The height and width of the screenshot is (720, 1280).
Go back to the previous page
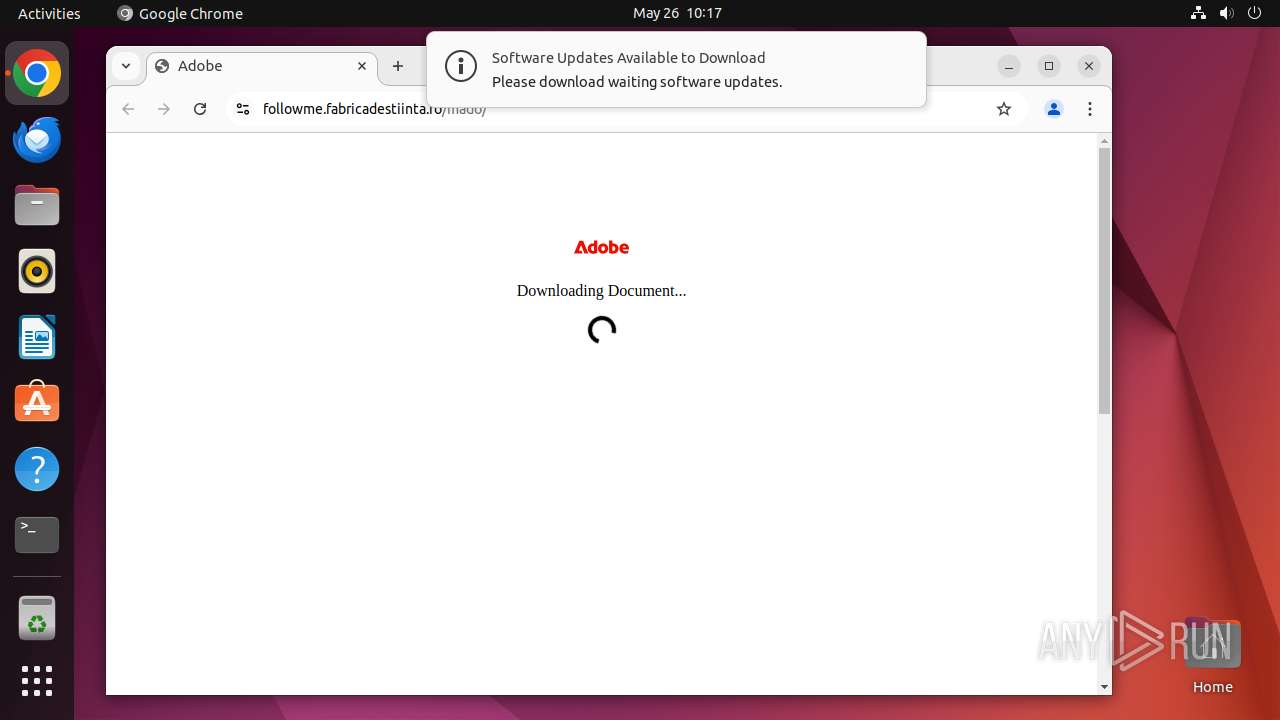[128, 109]
